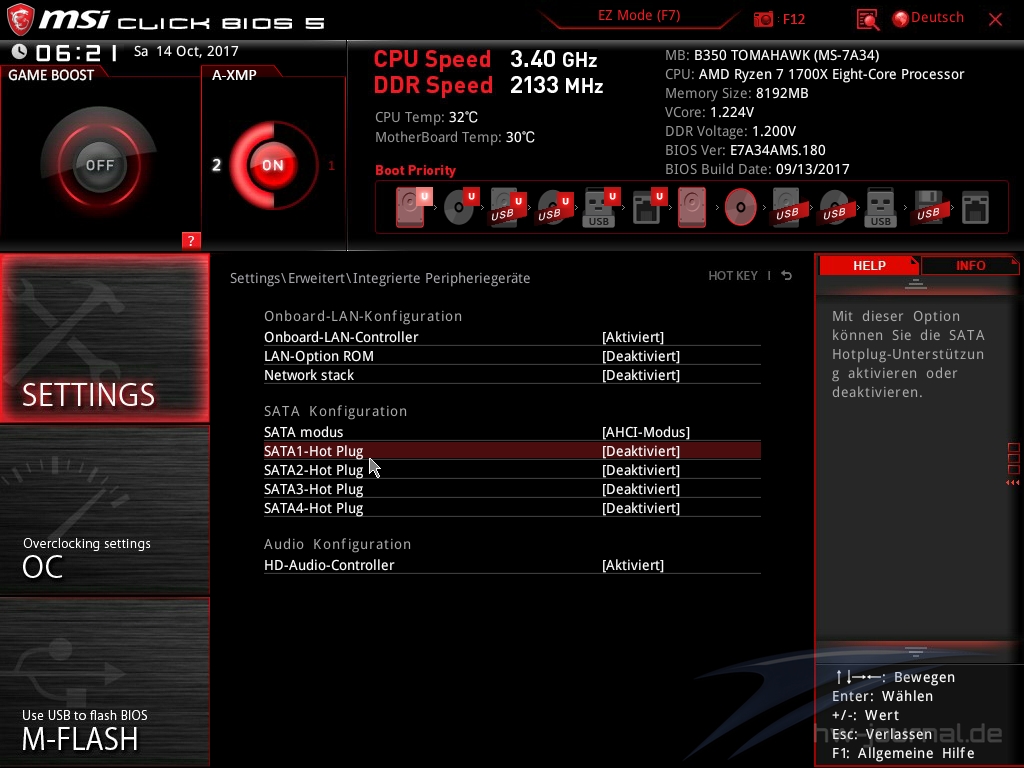Choose A-XMP profile 1
1024x768 pixels.
click(331, 166)
